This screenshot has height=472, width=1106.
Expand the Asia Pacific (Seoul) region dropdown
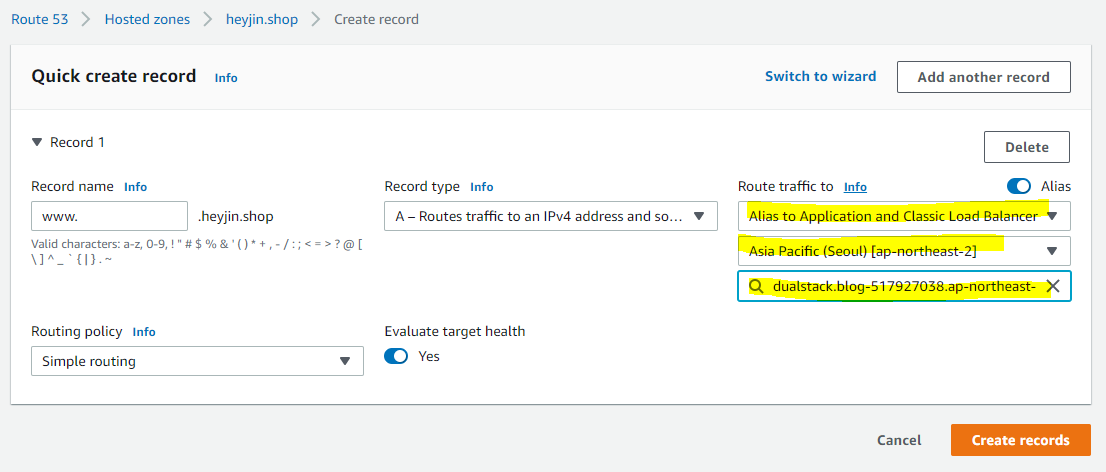coord(904,251)
